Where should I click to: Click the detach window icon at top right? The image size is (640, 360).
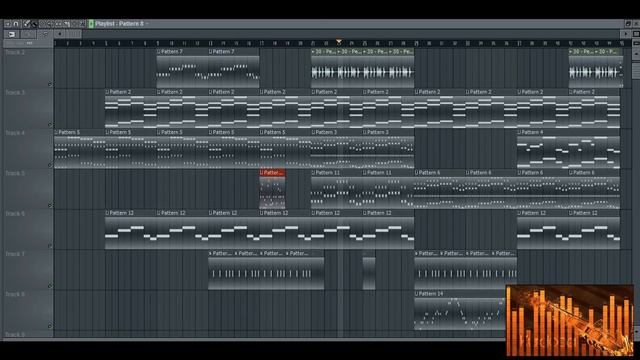point(628,24)
